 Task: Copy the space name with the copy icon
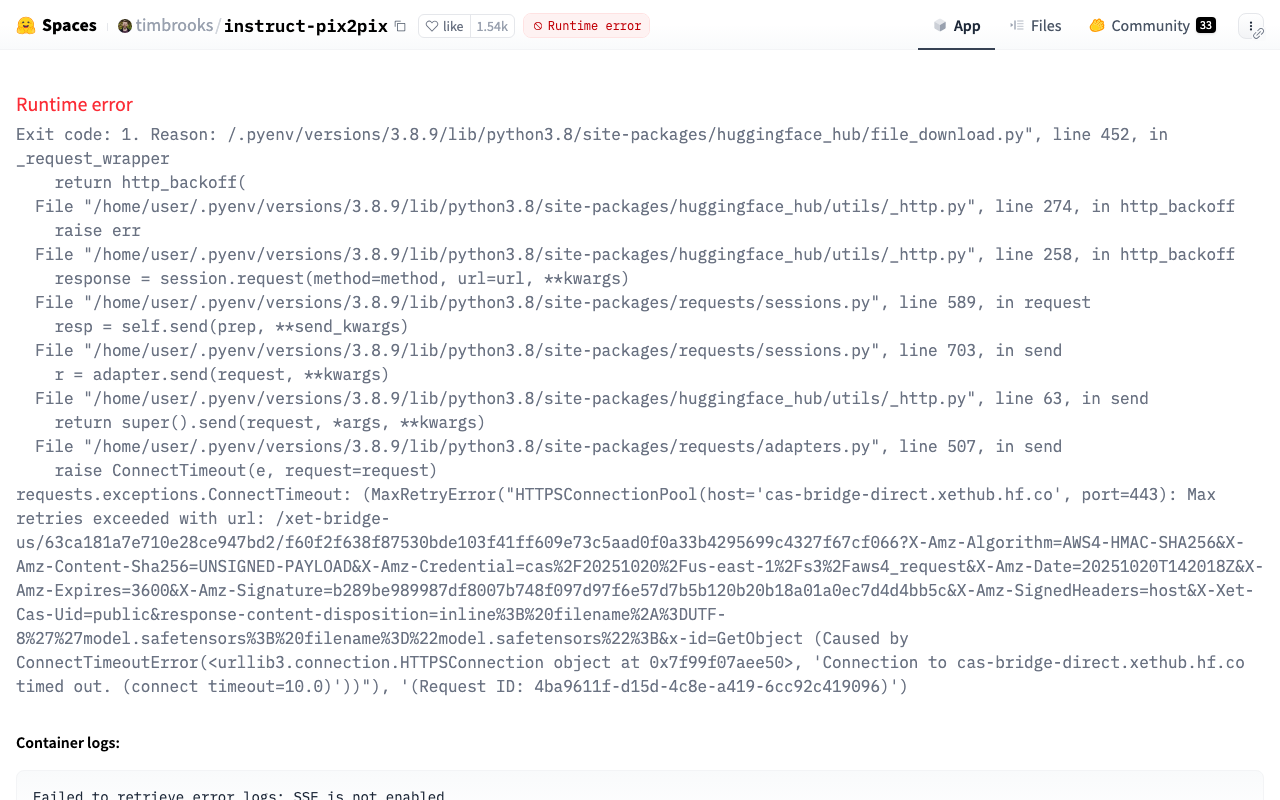click(x=400, y=26)
